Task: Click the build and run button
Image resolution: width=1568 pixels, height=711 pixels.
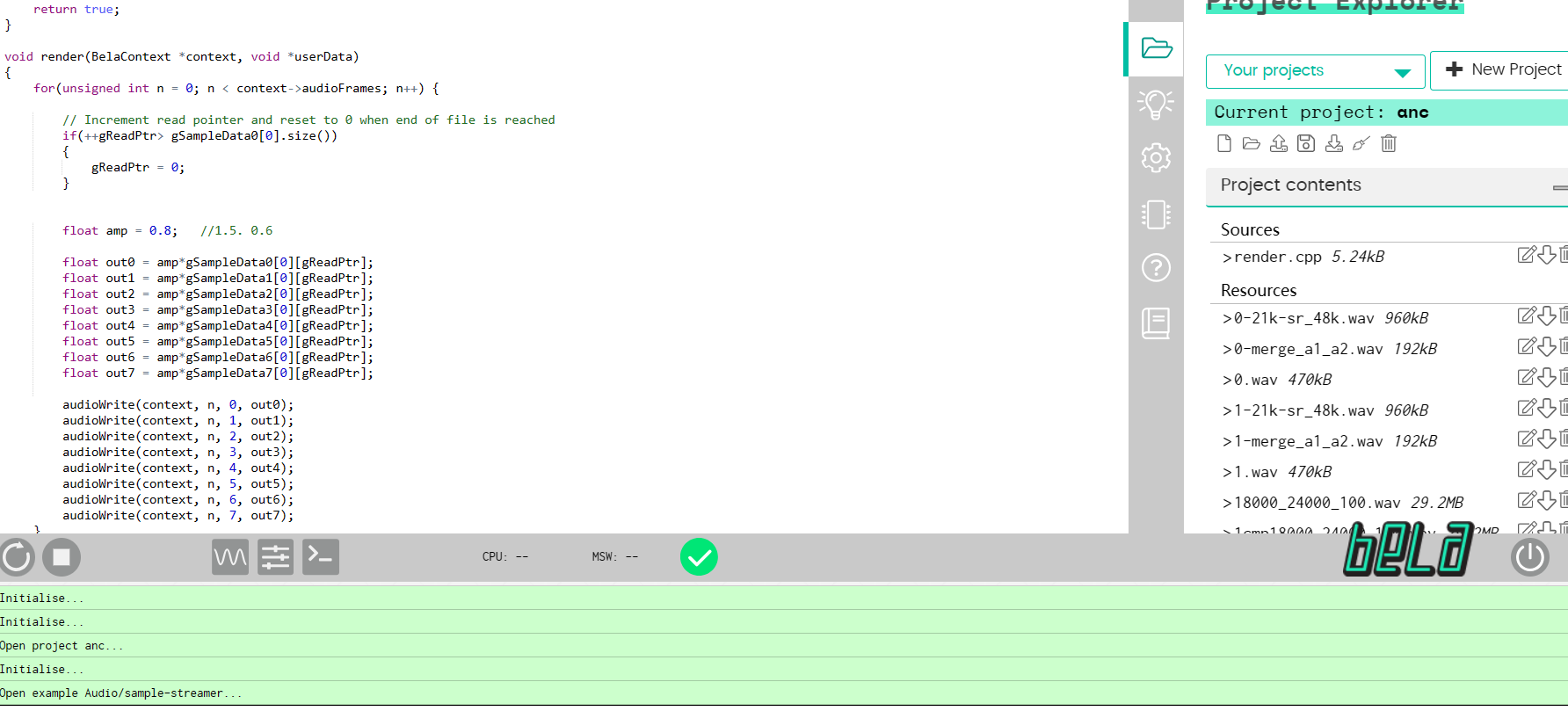Action: point(17,557)
